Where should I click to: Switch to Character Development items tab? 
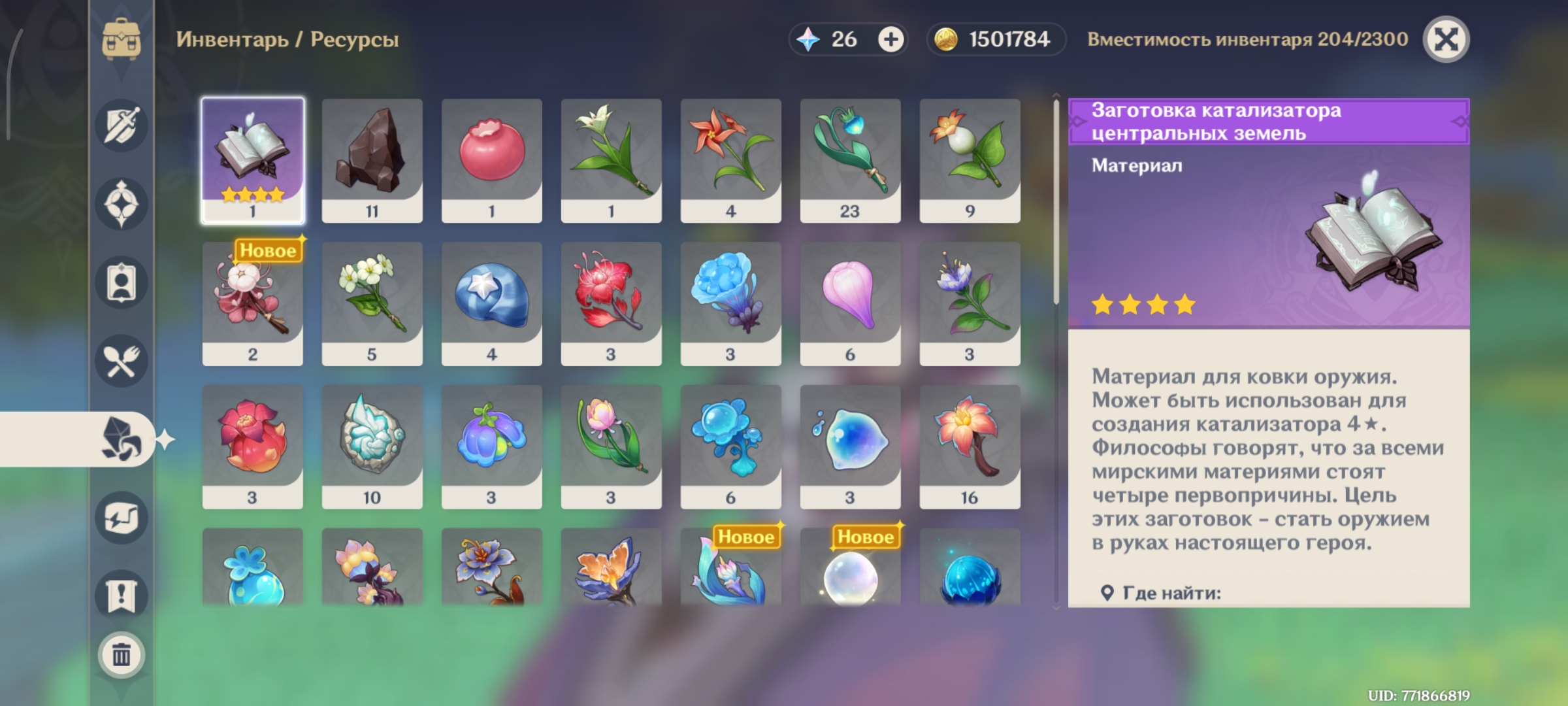[x=122, y=282]
